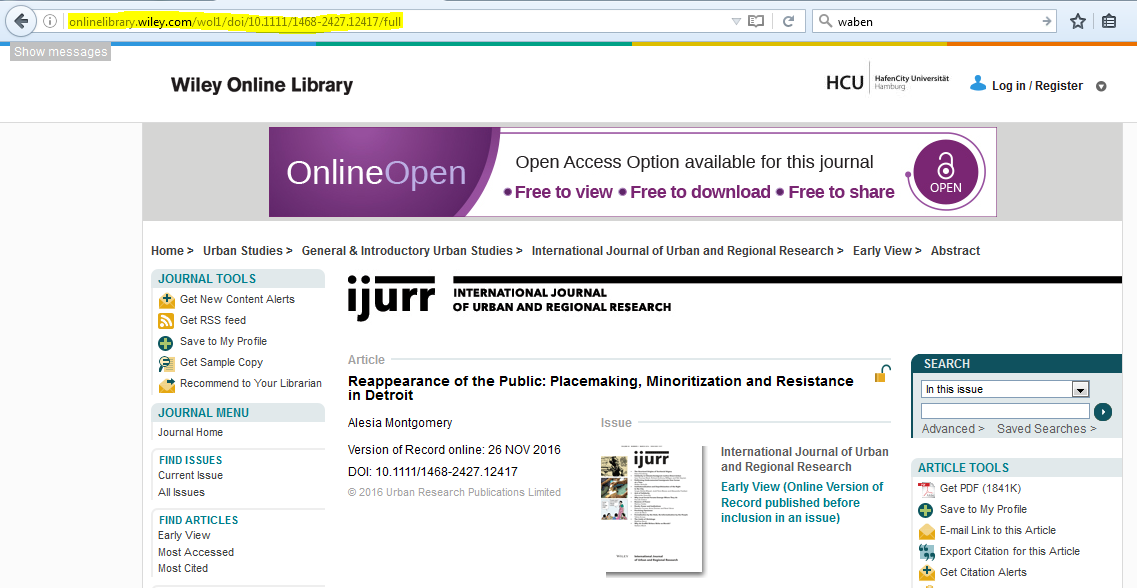Open All Issues menu item

pyautogui.click(x=181, y=492)
